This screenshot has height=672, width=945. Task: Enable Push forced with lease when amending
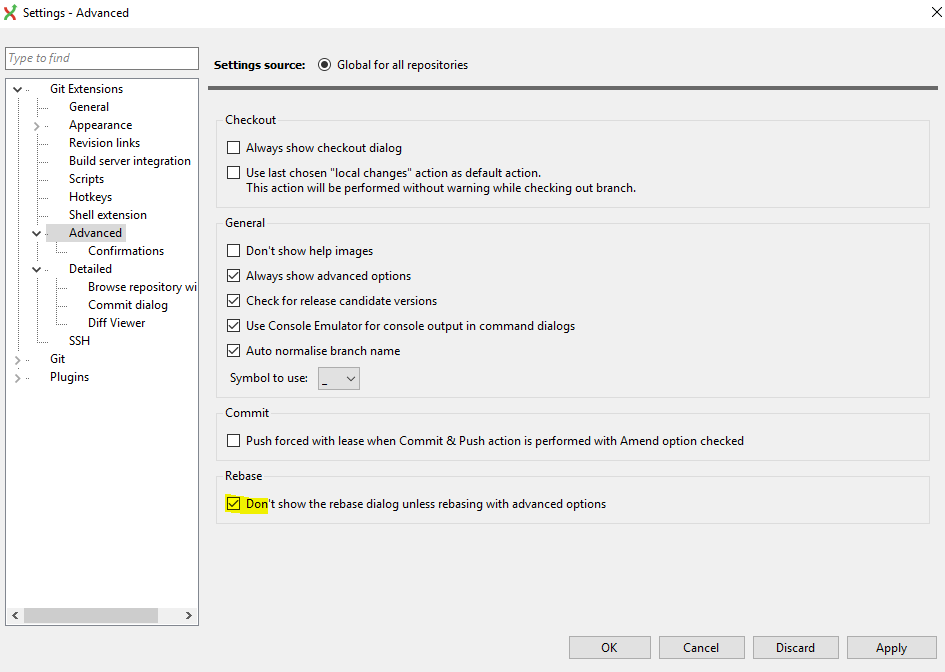tap(233, 440)
